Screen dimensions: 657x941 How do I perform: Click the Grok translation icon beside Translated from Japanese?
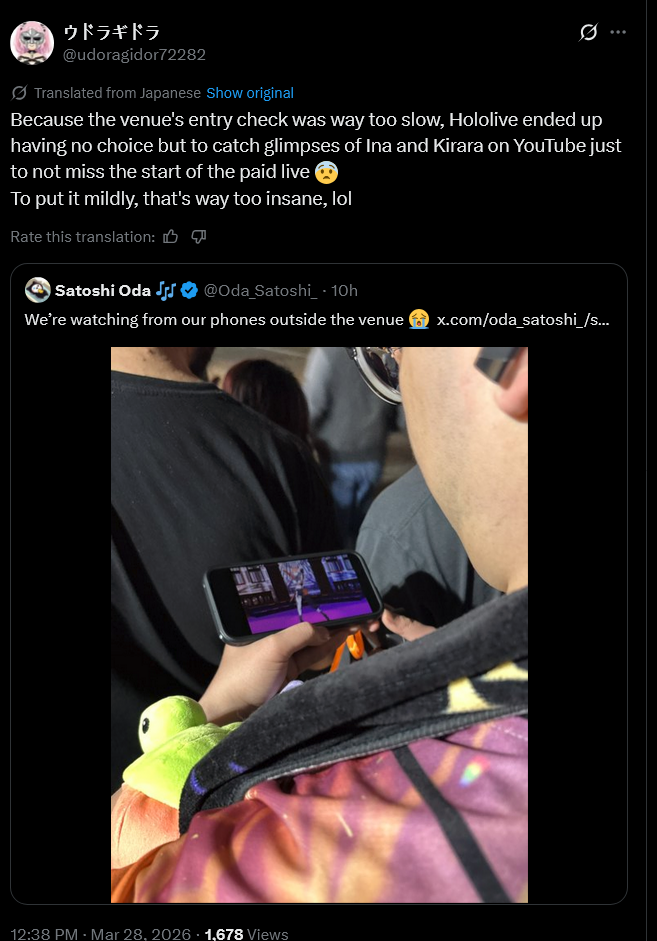(19, 93)
